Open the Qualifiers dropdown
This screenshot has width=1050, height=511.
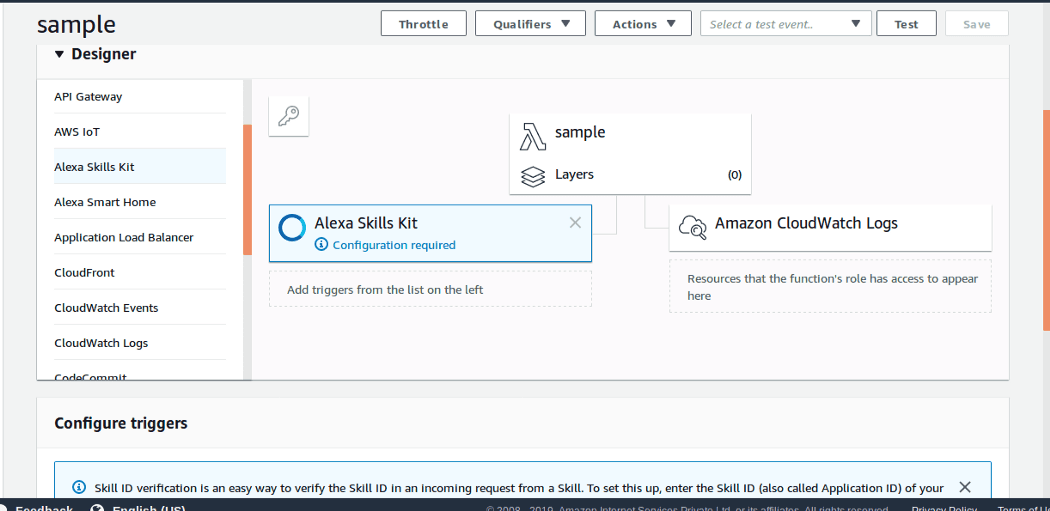point(530,24)
